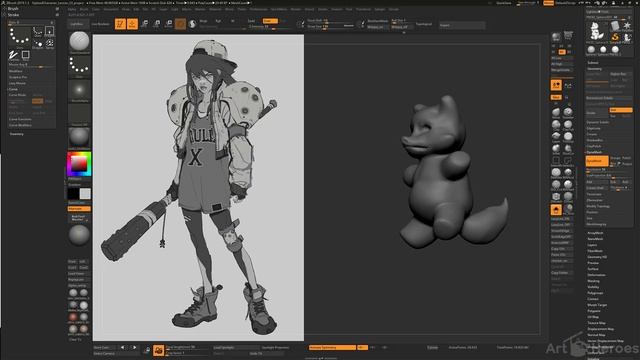The height and width of the screenshot is (360, 640).
Task: Click the orange camera icon at bottom
Action: click(159, 350)
